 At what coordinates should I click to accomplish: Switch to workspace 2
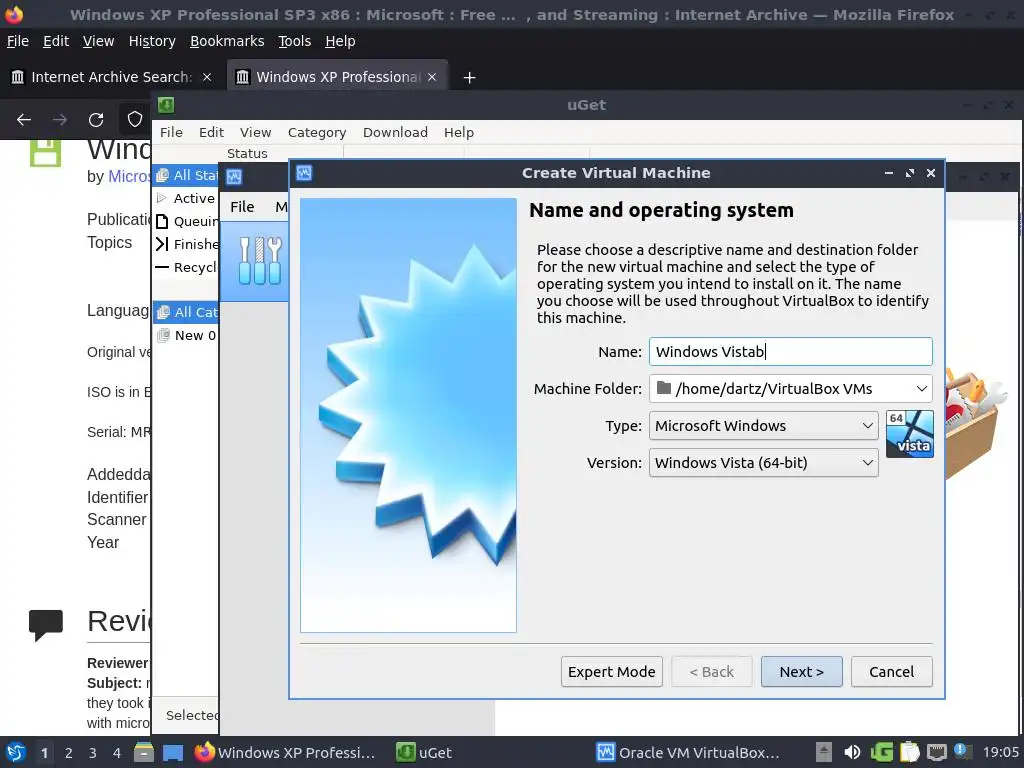pos(69,753)
